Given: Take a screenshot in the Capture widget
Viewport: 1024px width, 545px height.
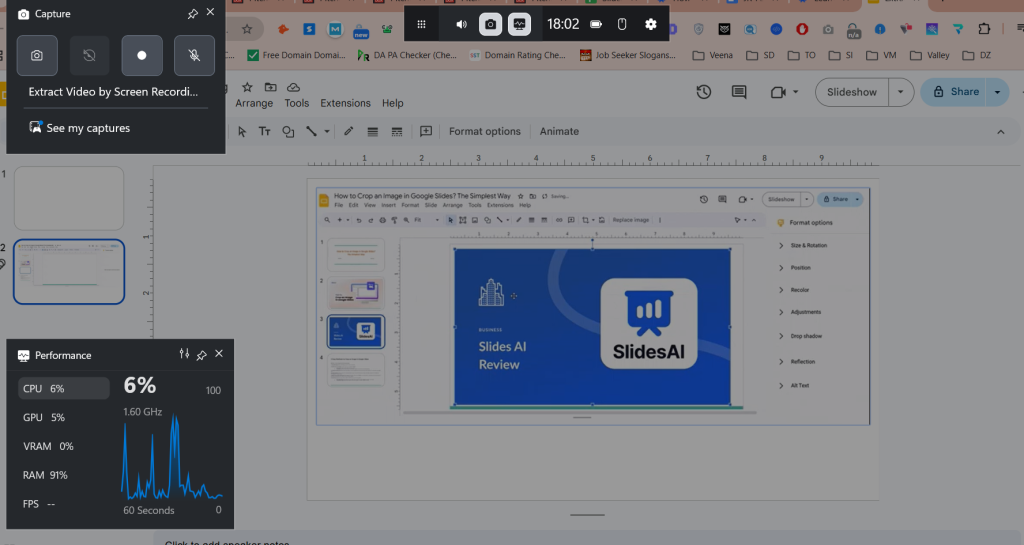Looking at the screenshot, I should point(37,56).
